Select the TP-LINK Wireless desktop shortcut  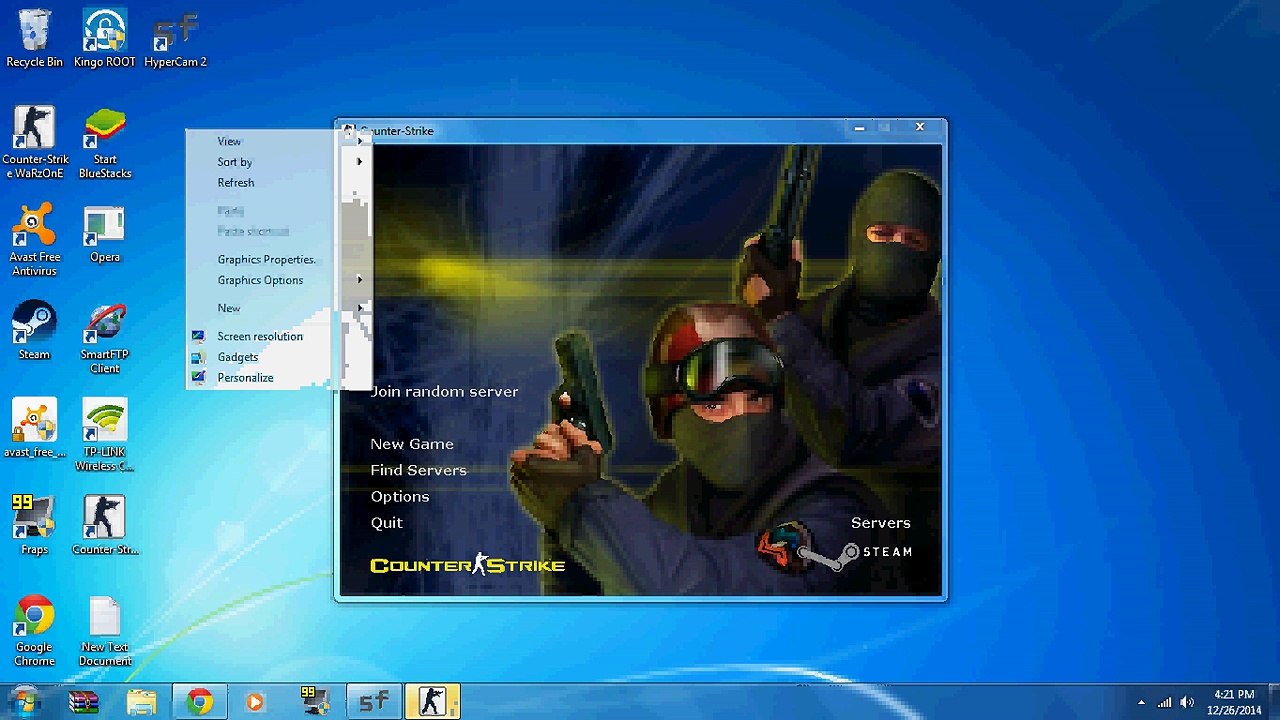click(x=105, y=436)
